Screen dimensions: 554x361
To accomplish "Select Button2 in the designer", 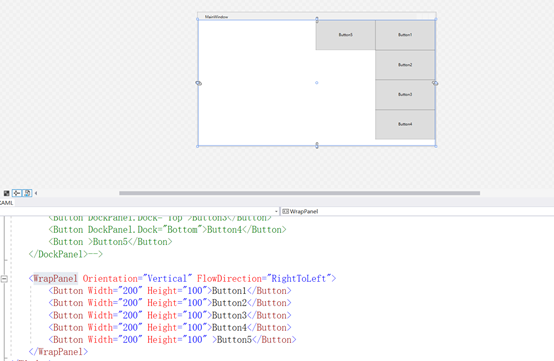I will pyautogui.click(x=405, y=65).
